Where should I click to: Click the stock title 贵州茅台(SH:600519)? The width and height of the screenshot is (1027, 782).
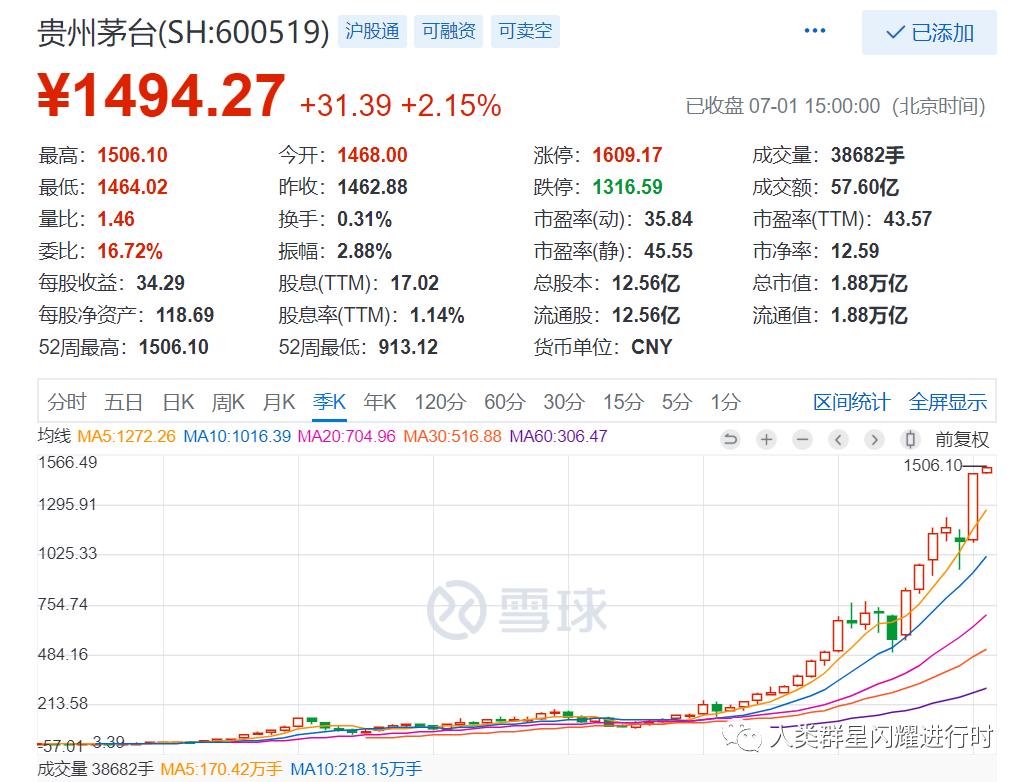pyautogui.click(x=183, y=32)
